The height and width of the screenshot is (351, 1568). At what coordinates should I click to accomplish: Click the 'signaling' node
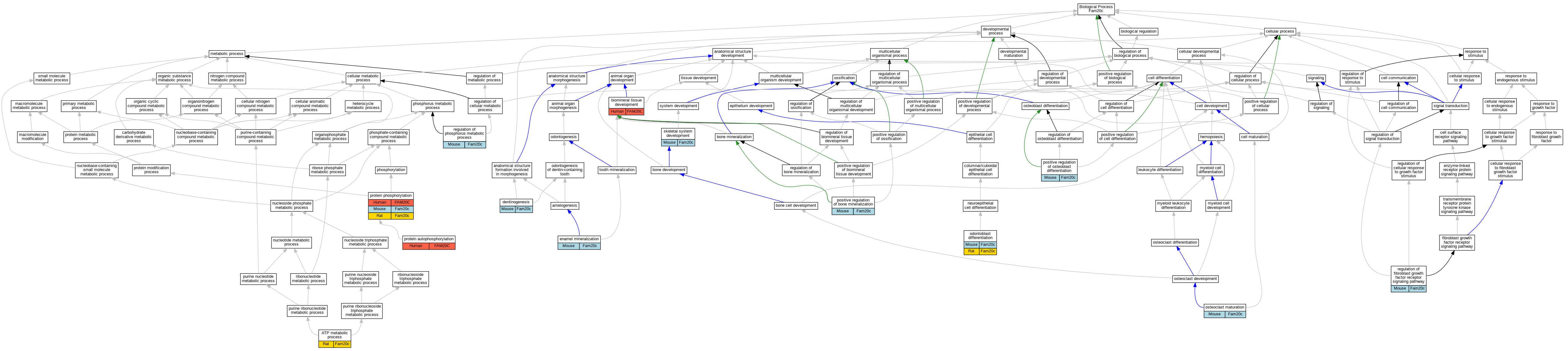[x=1316, y=79]
